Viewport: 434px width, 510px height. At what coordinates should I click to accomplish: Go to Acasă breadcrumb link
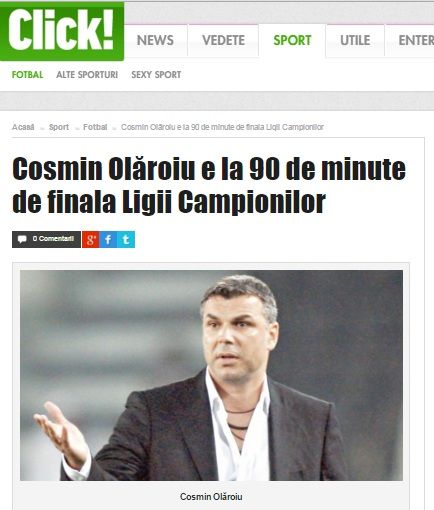23,127
